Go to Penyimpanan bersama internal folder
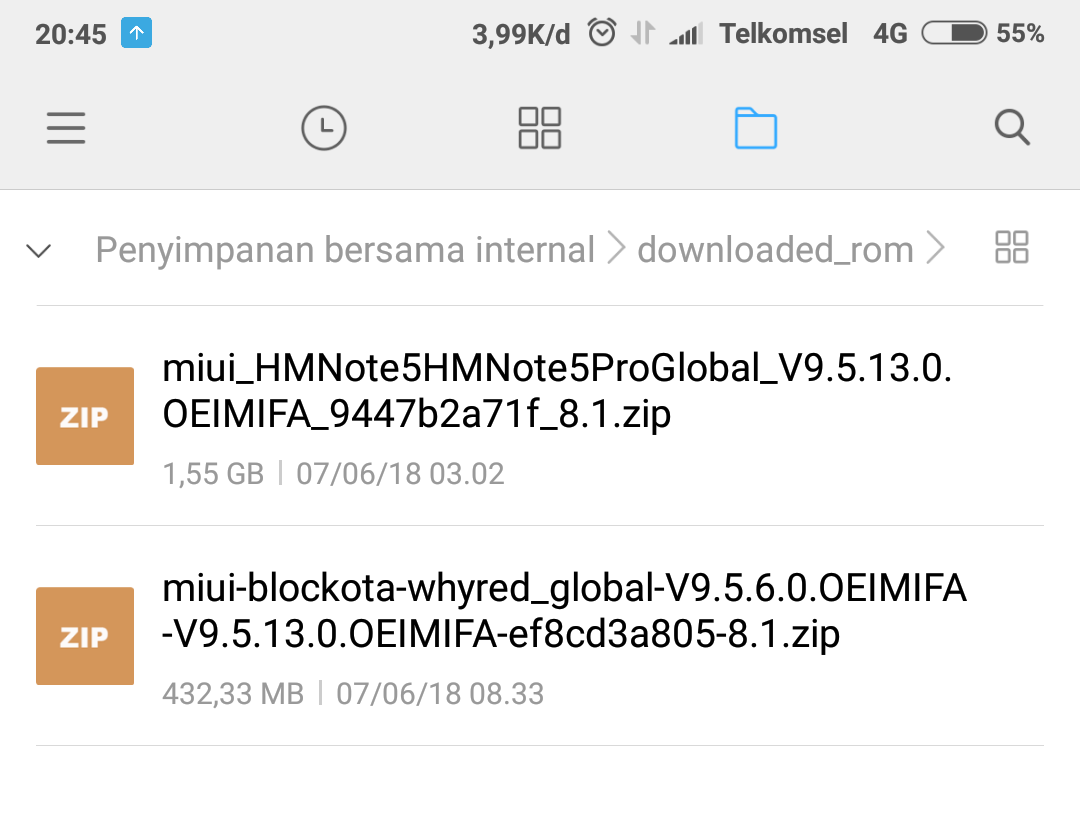The width and height of the screenshot is (1080, 817). tap(344, 250)
